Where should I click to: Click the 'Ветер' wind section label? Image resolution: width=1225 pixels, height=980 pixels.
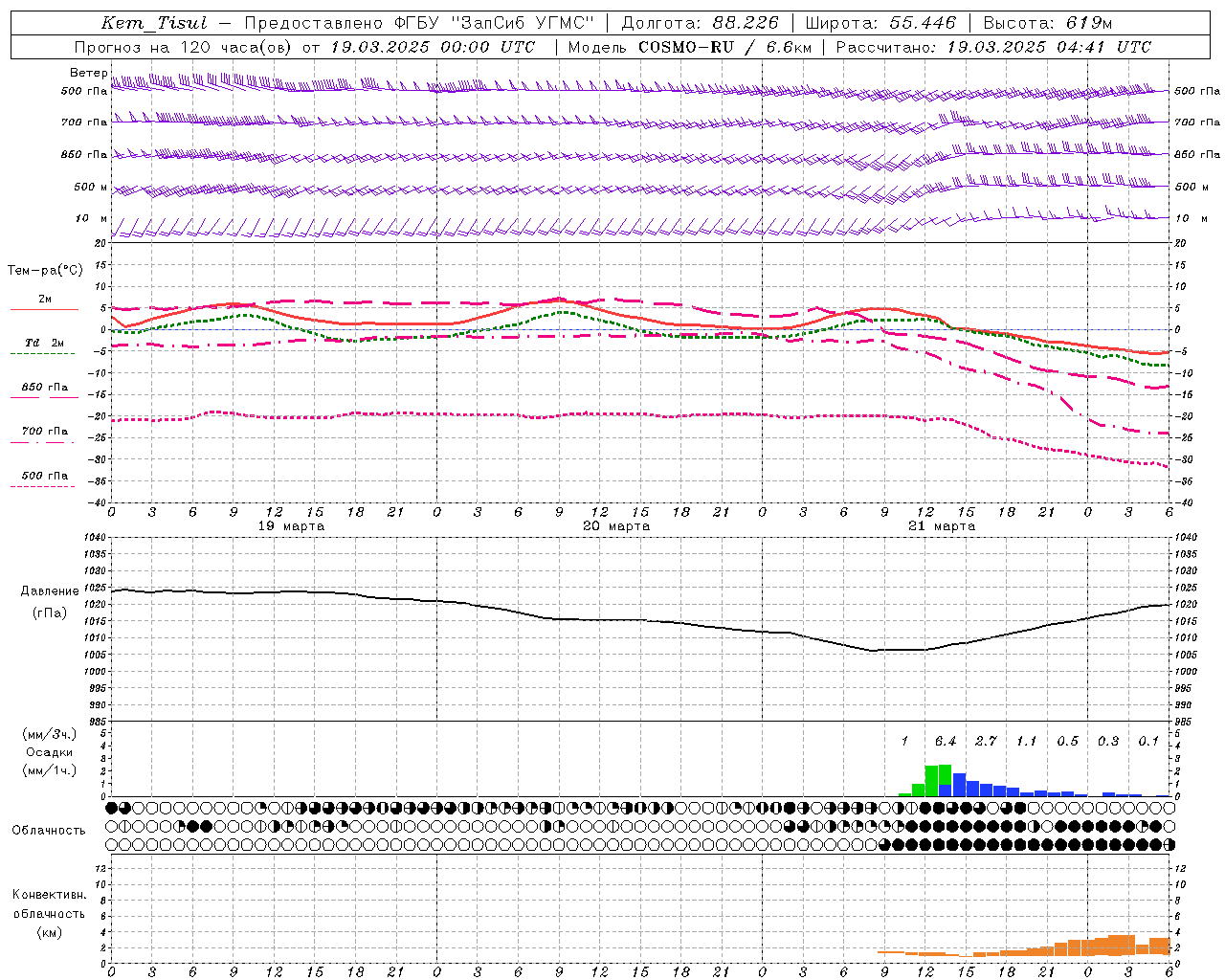point(88,73)
